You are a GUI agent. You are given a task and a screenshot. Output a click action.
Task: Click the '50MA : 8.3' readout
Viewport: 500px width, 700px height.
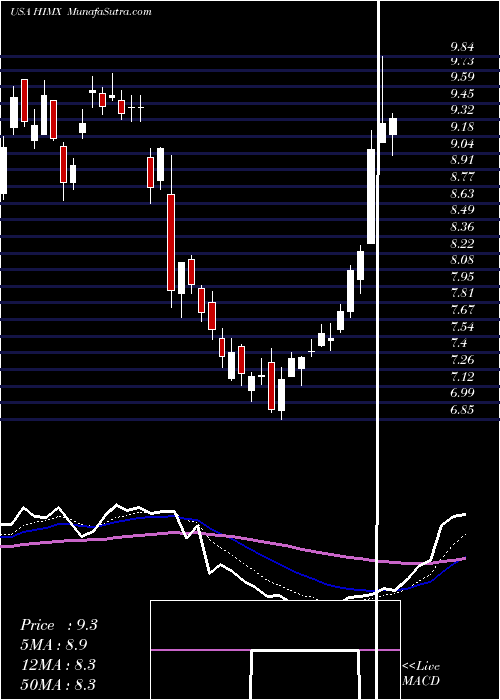(x=58, y=684)
